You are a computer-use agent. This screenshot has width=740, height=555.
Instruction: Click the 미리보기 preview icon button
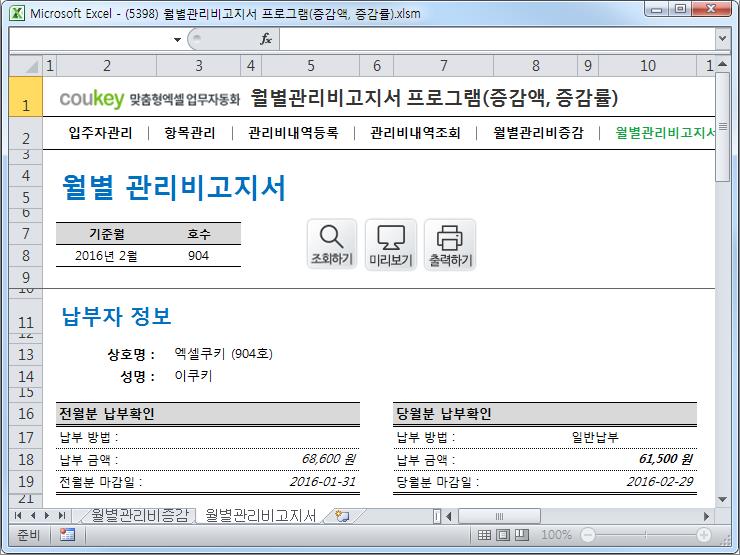click(391, 244)
